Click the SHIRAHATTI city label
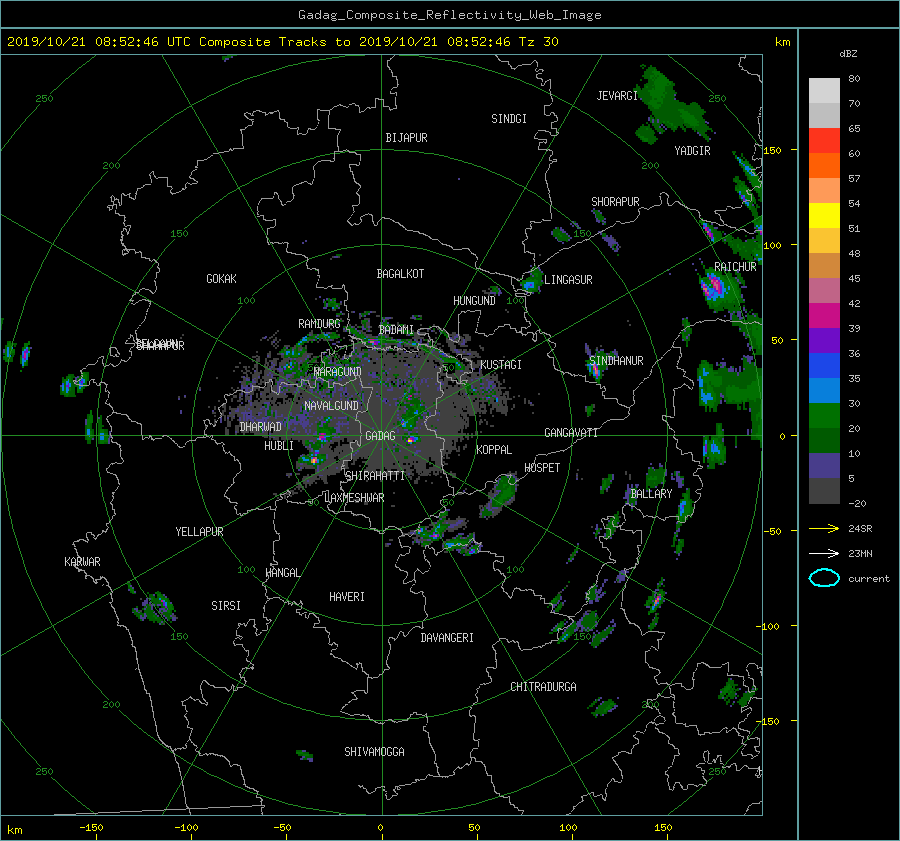The width and height of the screenshot is (900, 841). (375, 476)
